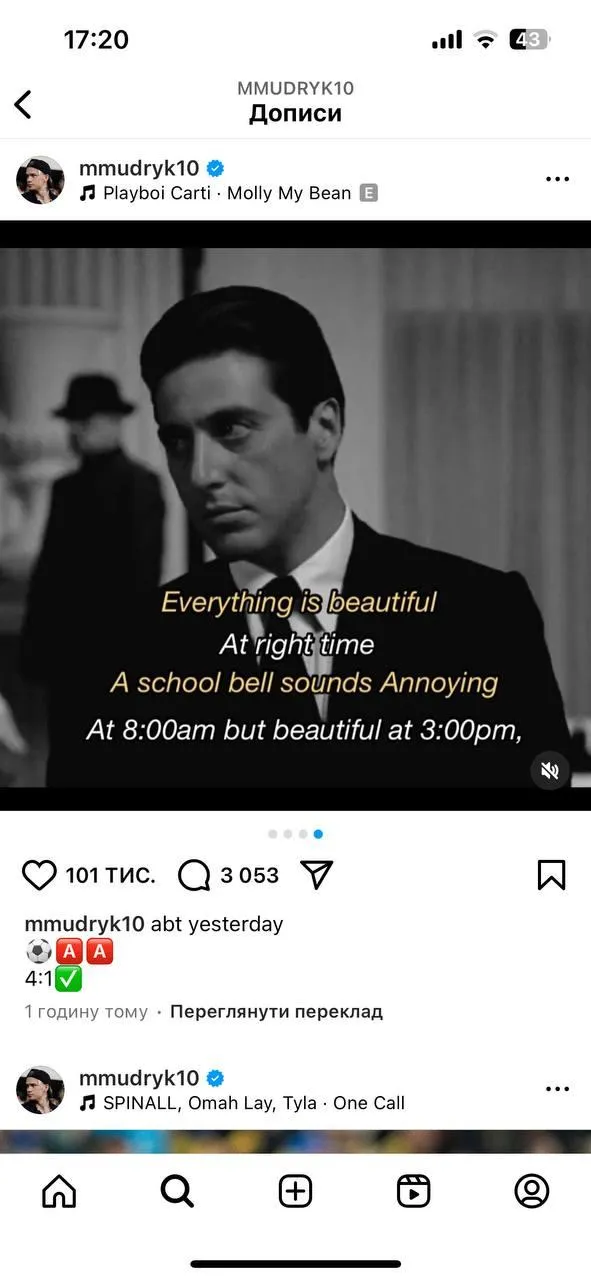Open Playboi Carti Molly My Bean audio
This screenshot has width=591, height=1279.
228,193
